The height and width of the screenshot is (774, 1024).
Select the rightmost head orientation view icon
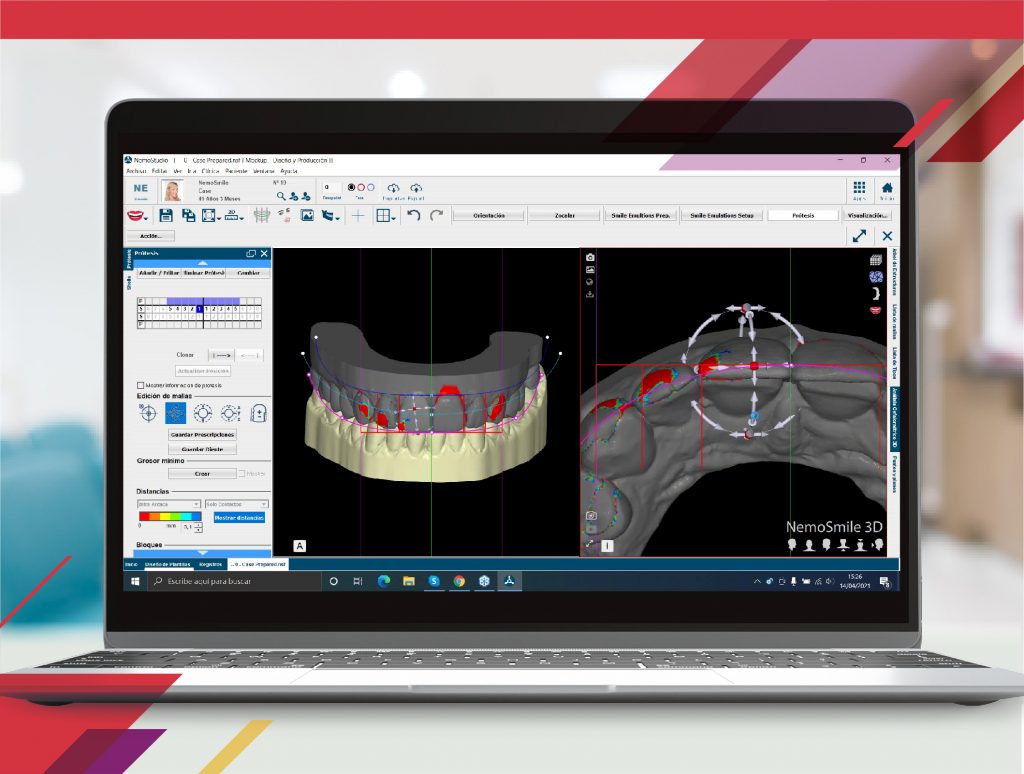(878, 544)
